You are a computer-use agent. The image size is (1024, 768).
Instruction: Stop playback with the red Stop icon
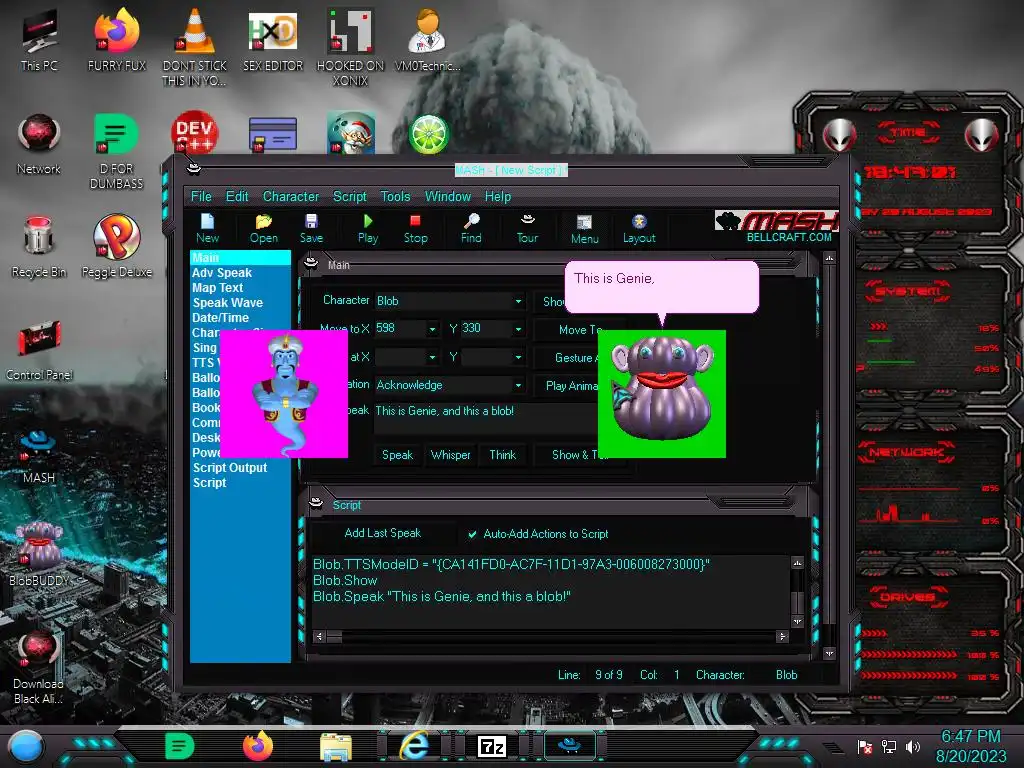click(415, 229)
